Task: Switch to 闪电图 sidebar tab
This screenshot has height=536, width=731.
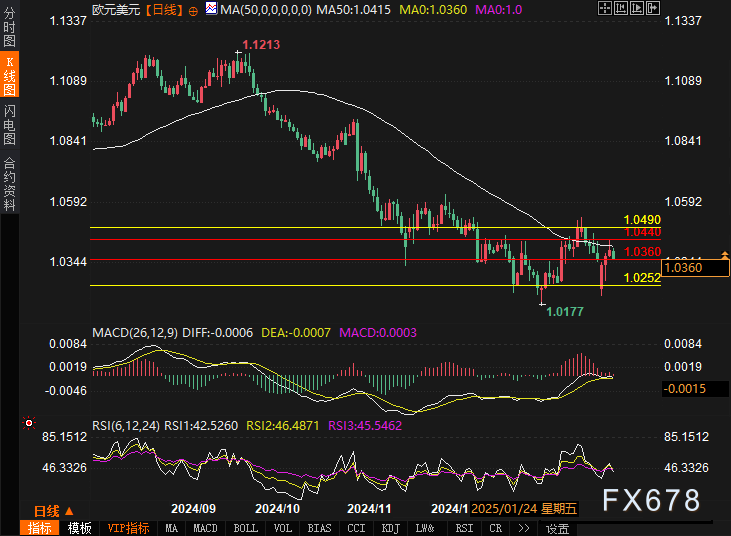Action: click(9, 124)
